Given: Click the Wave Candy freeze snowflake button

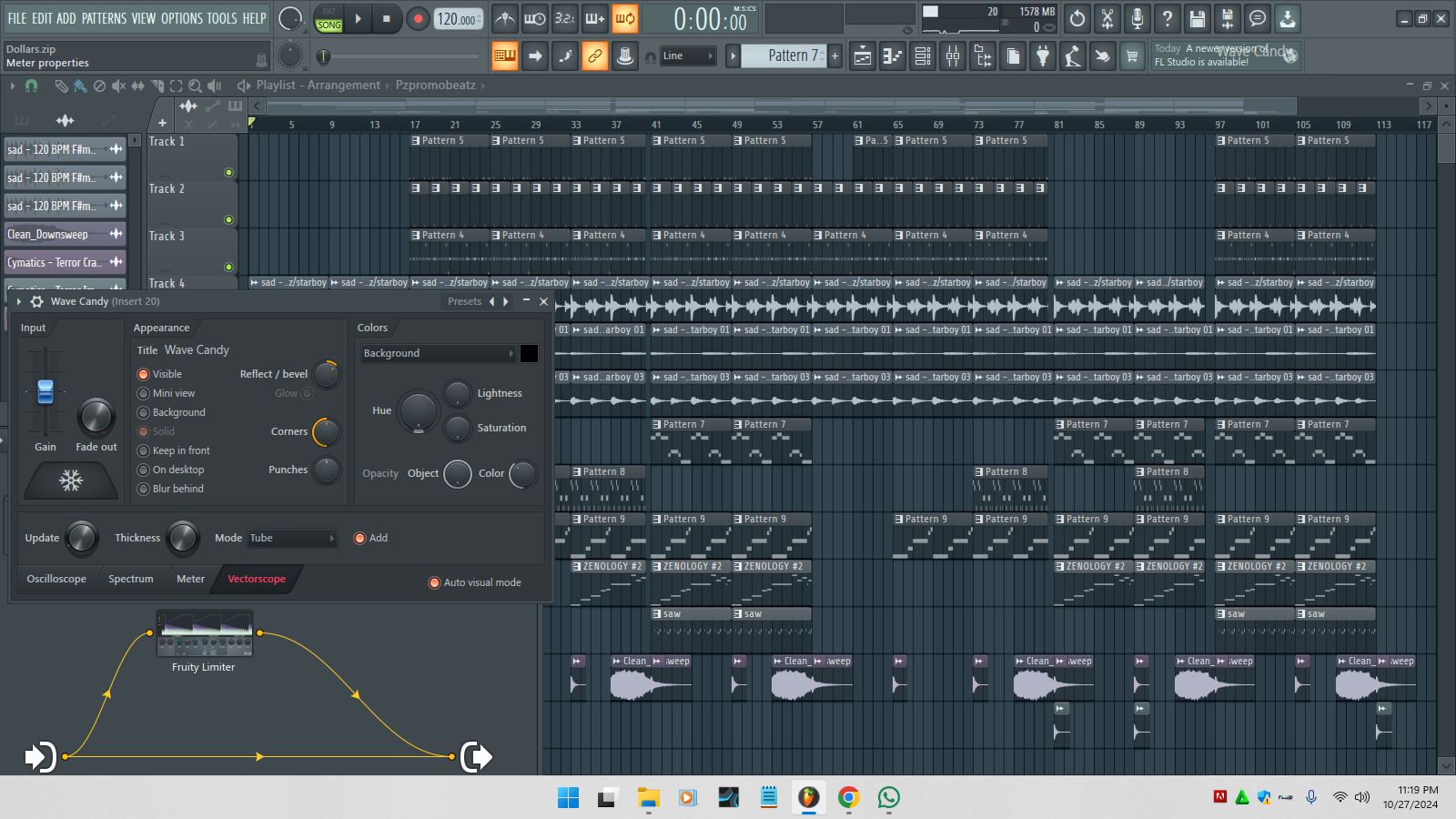Looking at the screenshot, I should coord(71,480).
